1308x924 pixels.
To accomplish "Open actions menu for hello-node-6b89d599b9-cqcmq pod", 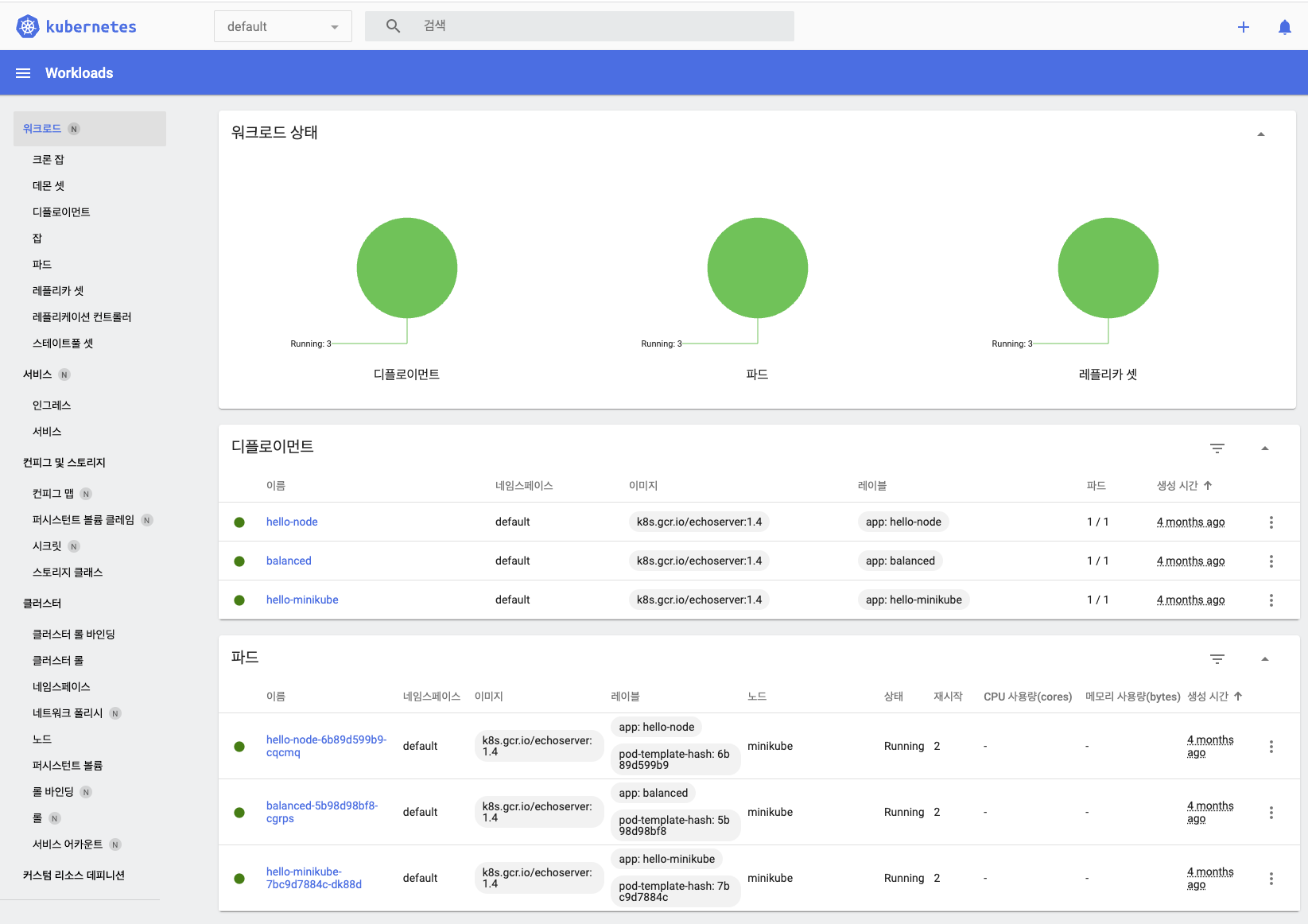I will tap(1271, 747).
